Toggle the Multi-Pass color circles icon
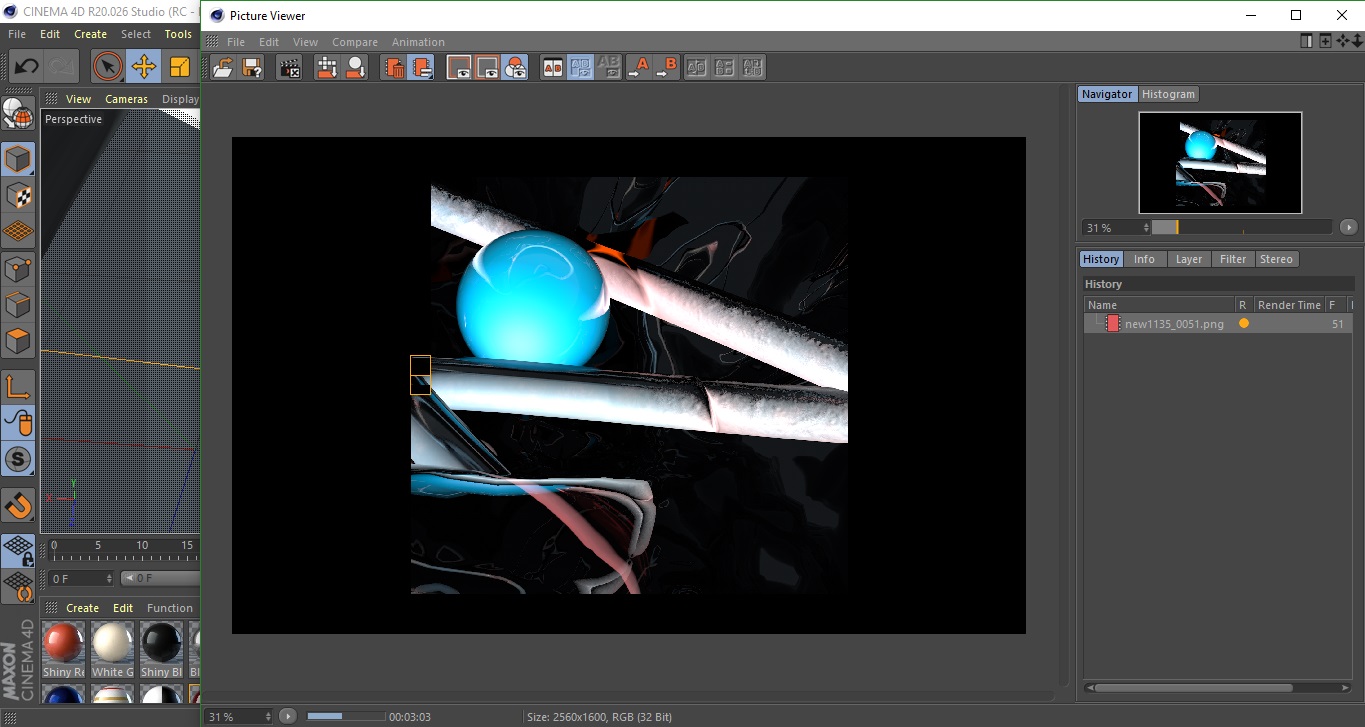 pyautogui.click(x=515, y=68)
